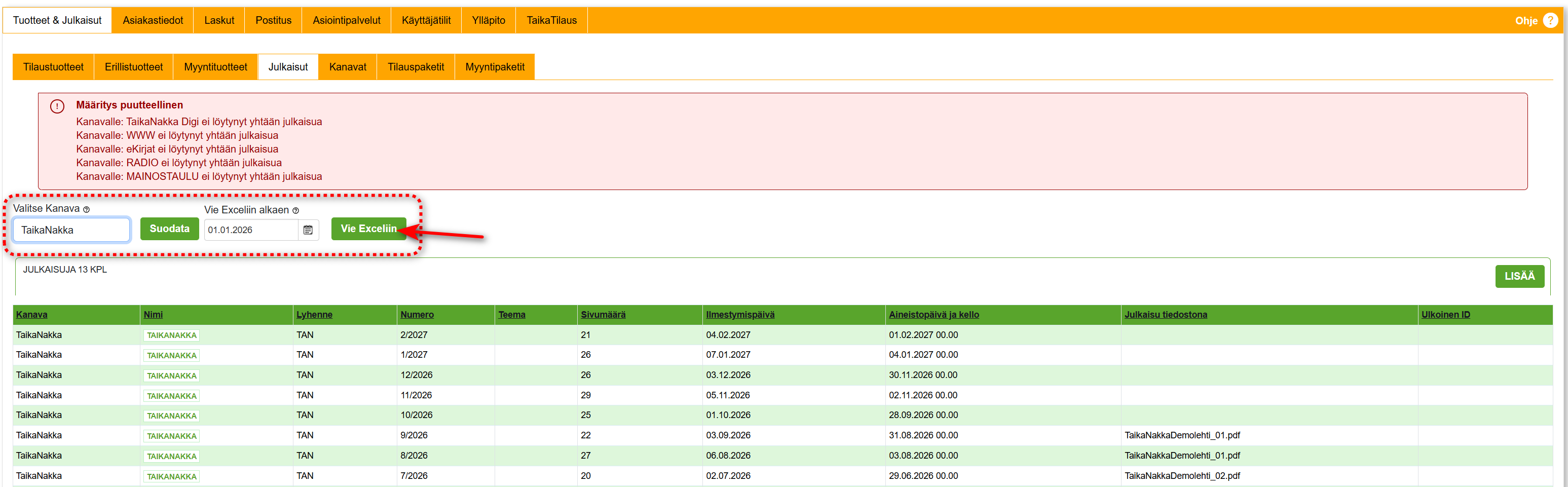Open TAIKANAKKA link in row 12/2026
This screenshot has height=487, width=1568.
pyautogui.click(x=172, y=376)
